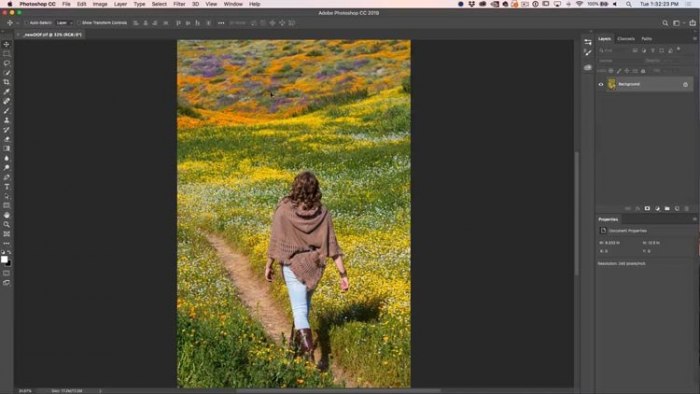This screenshot has height=394, width=700.
Task: Select the Pen tool
Action: tap(6, 177)
